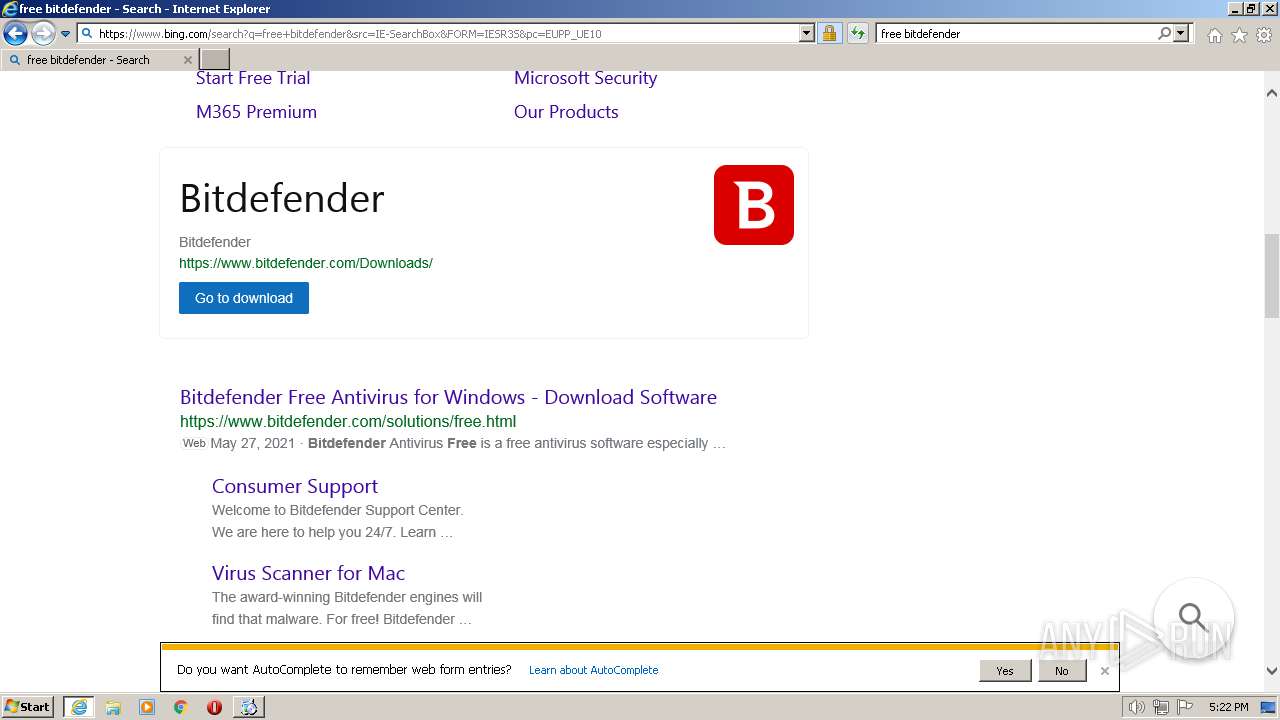This screenshot has width=1280, height=720.
Task: Open the Our Products link
Action: (x=566, y=112)
